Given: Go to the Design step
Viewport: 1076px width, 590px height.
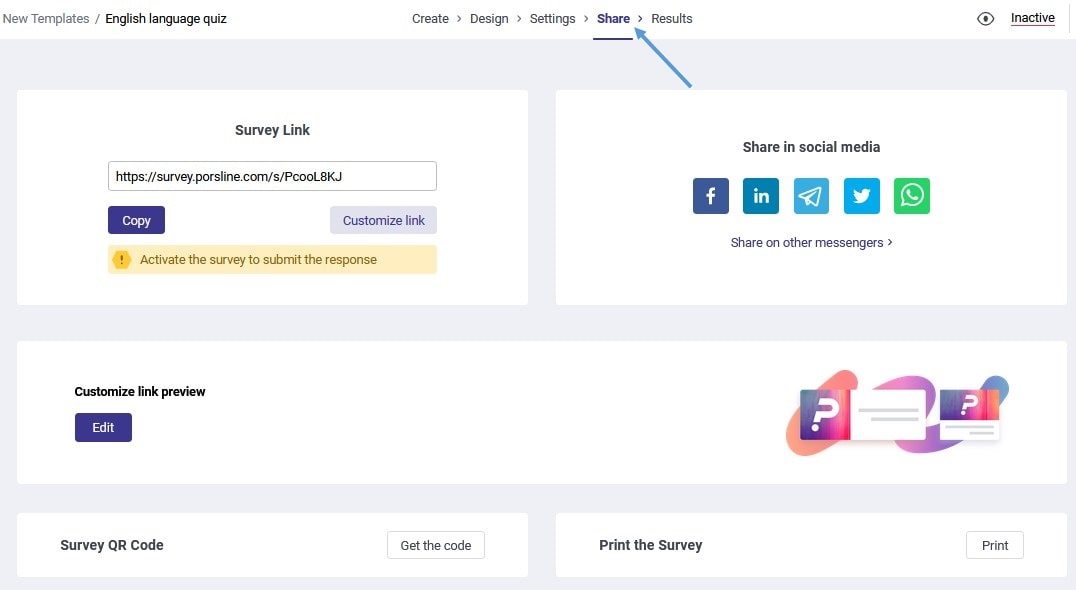Looking at the screenshot, I should (x=489, y=18).
